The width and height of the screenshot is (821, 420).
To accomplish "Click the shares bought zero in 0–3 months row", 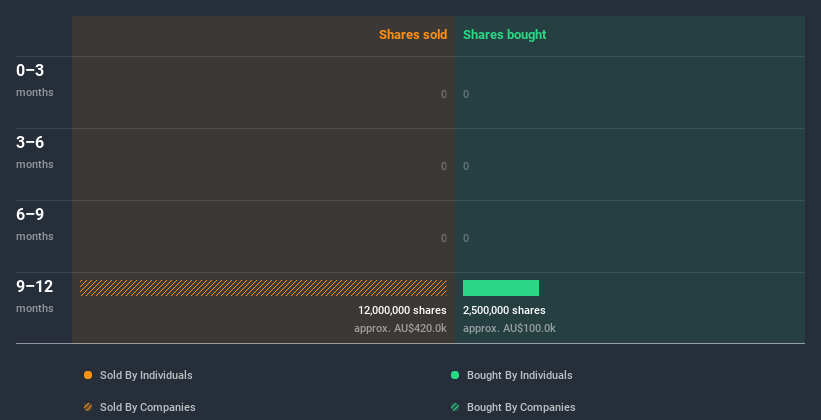I will (466, 94).
